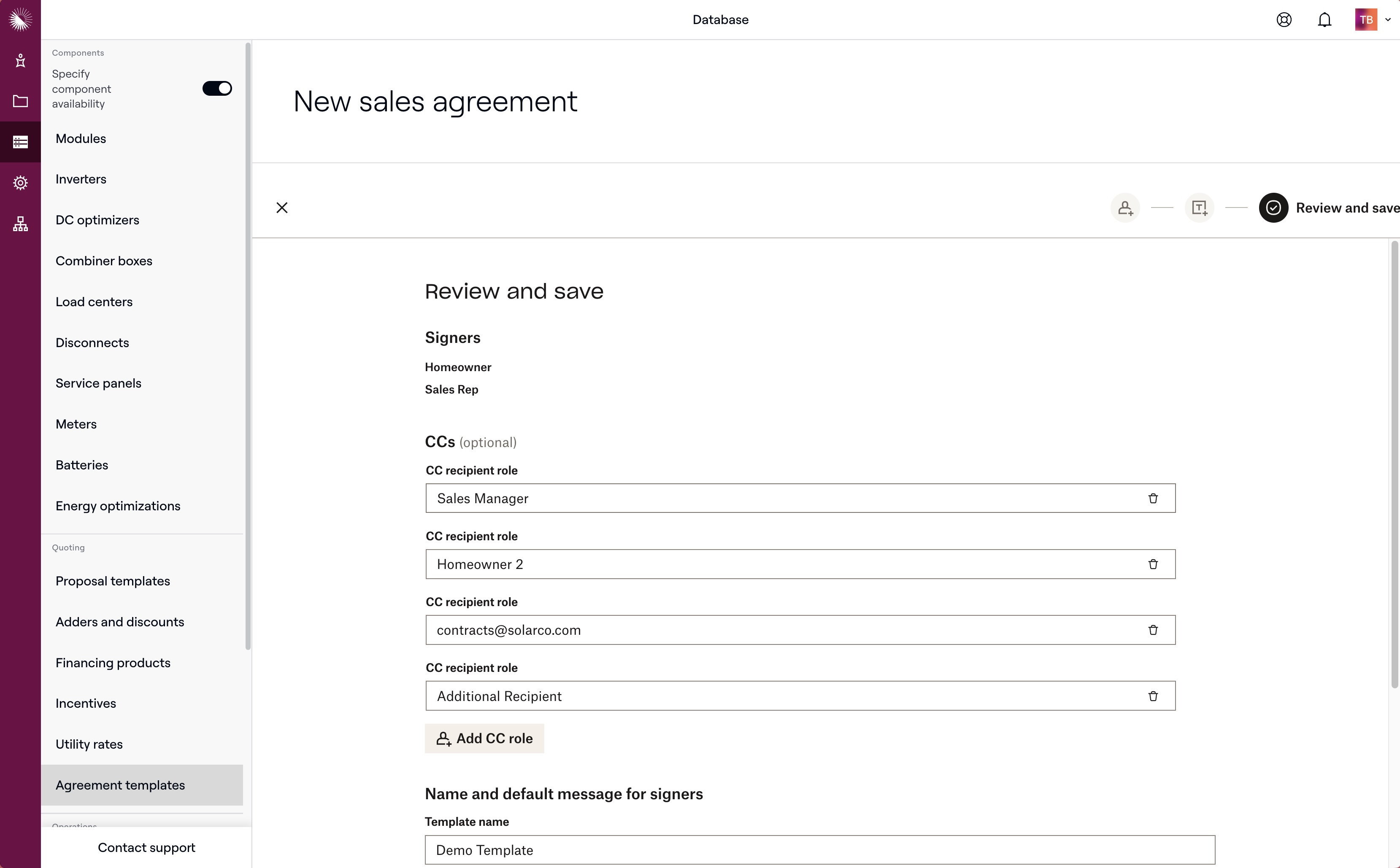The width and height of the screenshot is (1400, 868).
Task: Go to the add fields step icon
Action: (1199, 208)
